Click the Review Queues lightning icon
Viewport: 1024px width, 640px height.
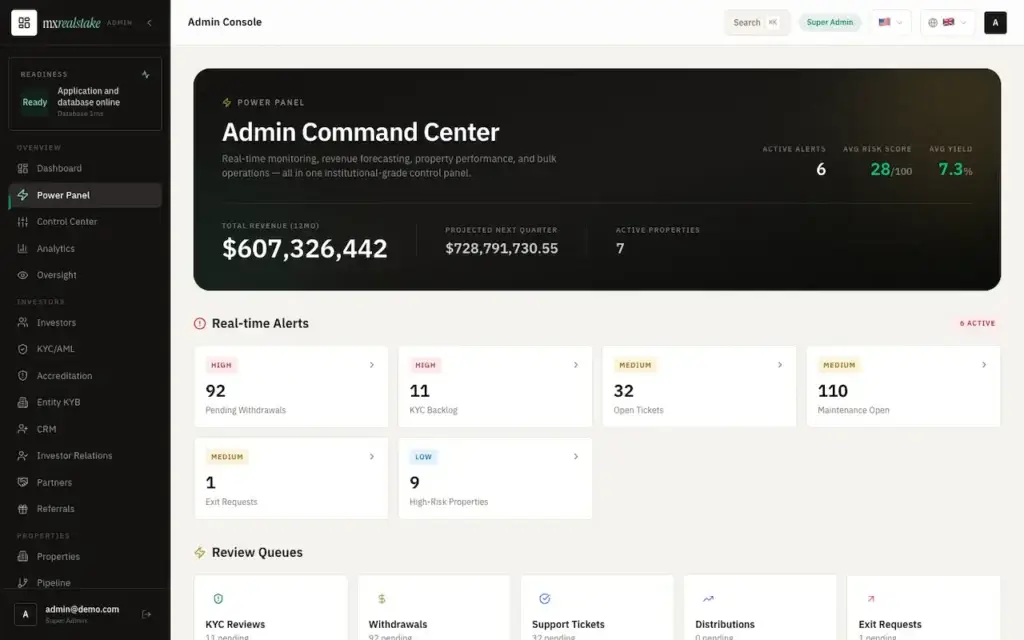coord(200,552)
